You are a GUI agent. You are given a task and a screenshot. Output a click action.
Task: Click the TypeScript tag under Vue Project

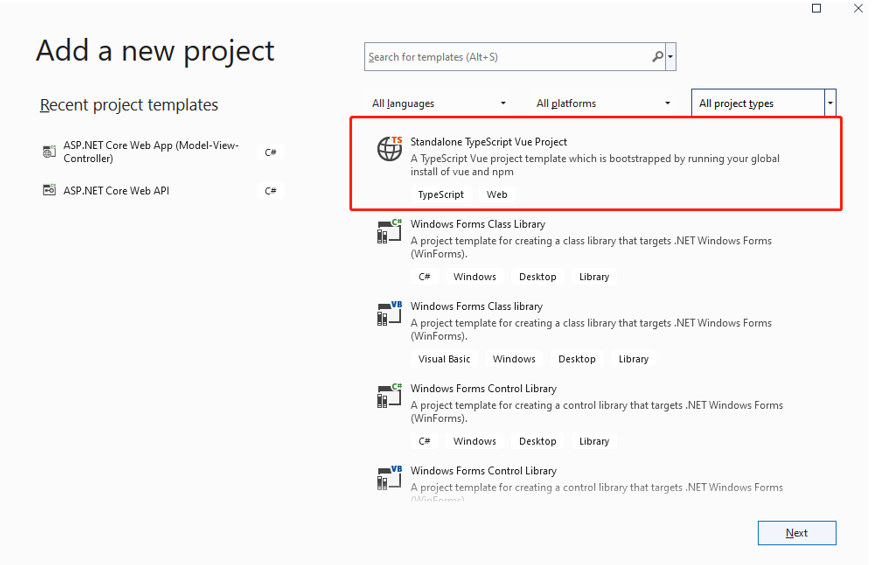[x=441, y=194]
